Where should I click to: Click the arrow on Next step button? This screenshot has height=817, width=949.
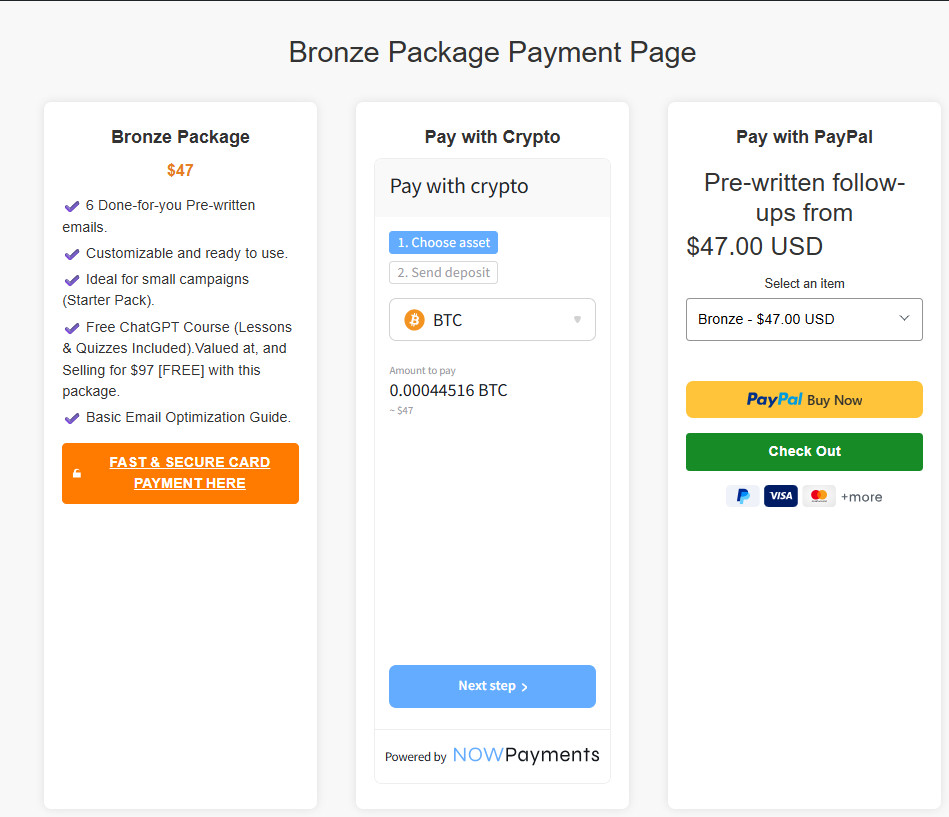tap(525, 687)
